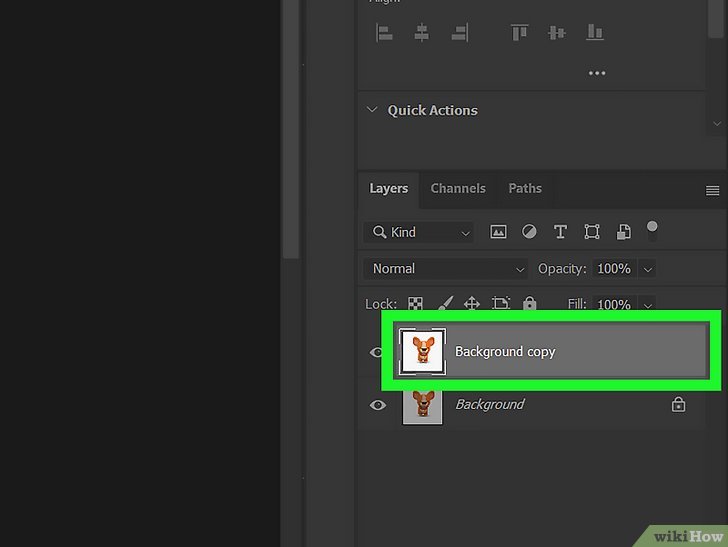Open the Normal blend mode dropdown
The width and height of the screenshot is (728, 547).
tap(445, 269)
